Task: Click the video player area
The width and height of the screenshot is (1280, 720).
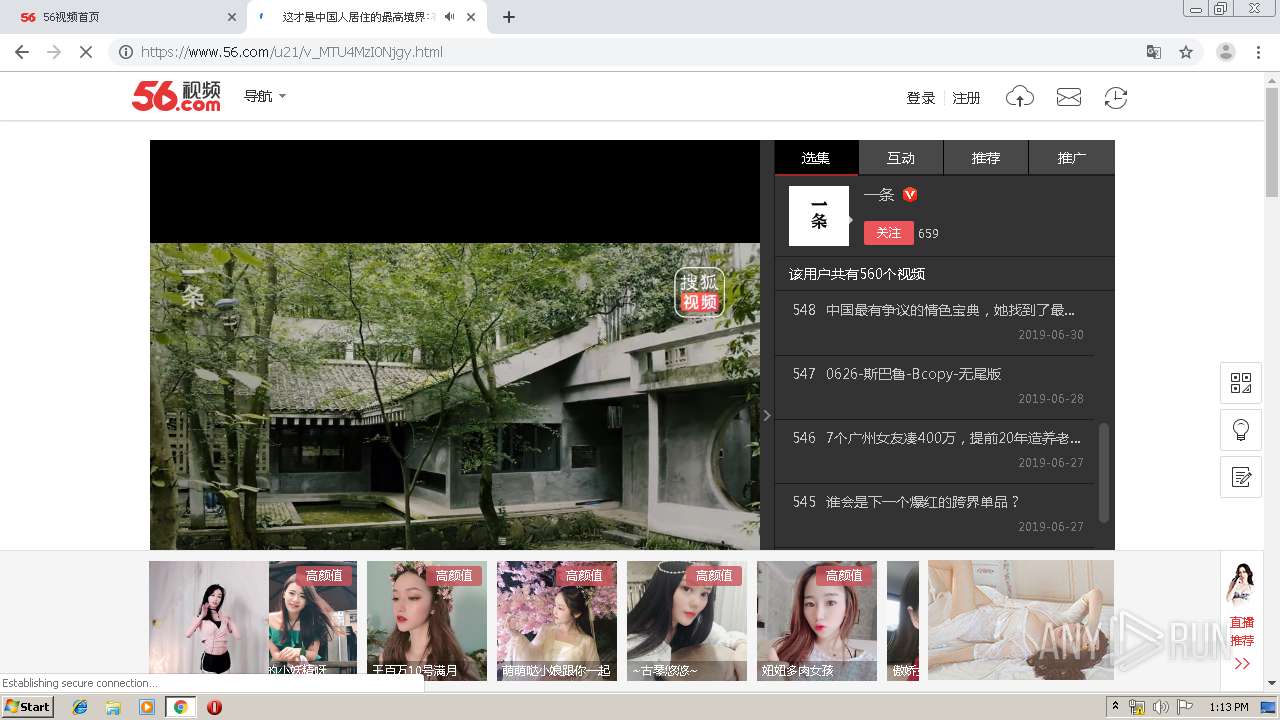Action: point(455,345)
